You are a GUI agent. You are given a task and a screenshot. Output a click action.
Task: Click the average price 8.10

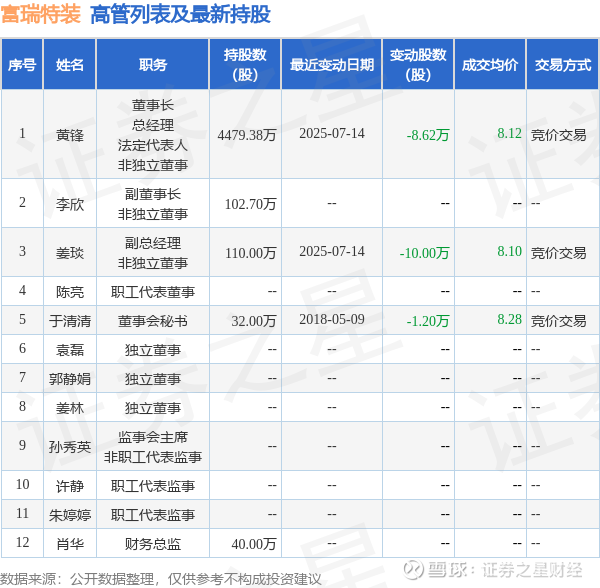[x=509, y=251]
